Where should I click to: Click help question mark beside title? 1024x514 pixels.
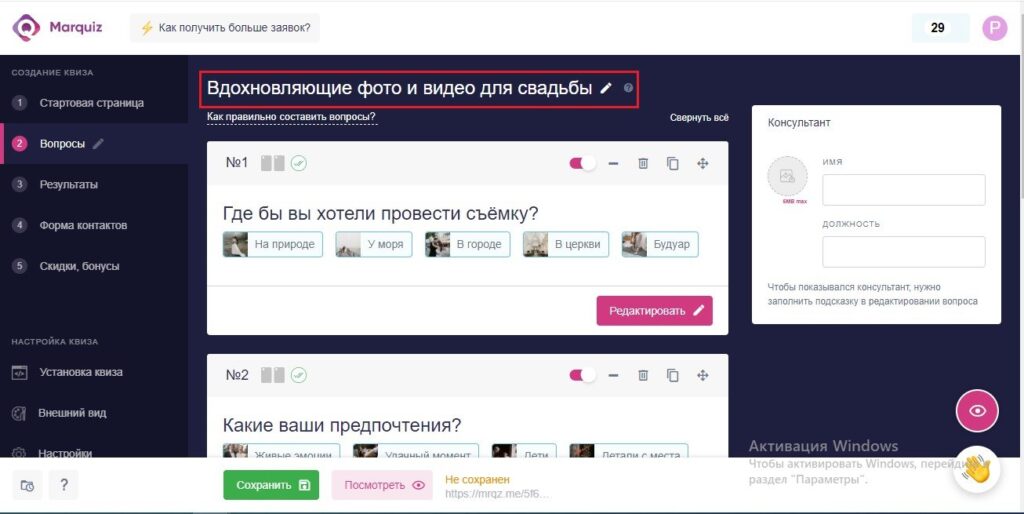(x=628, y=88)
